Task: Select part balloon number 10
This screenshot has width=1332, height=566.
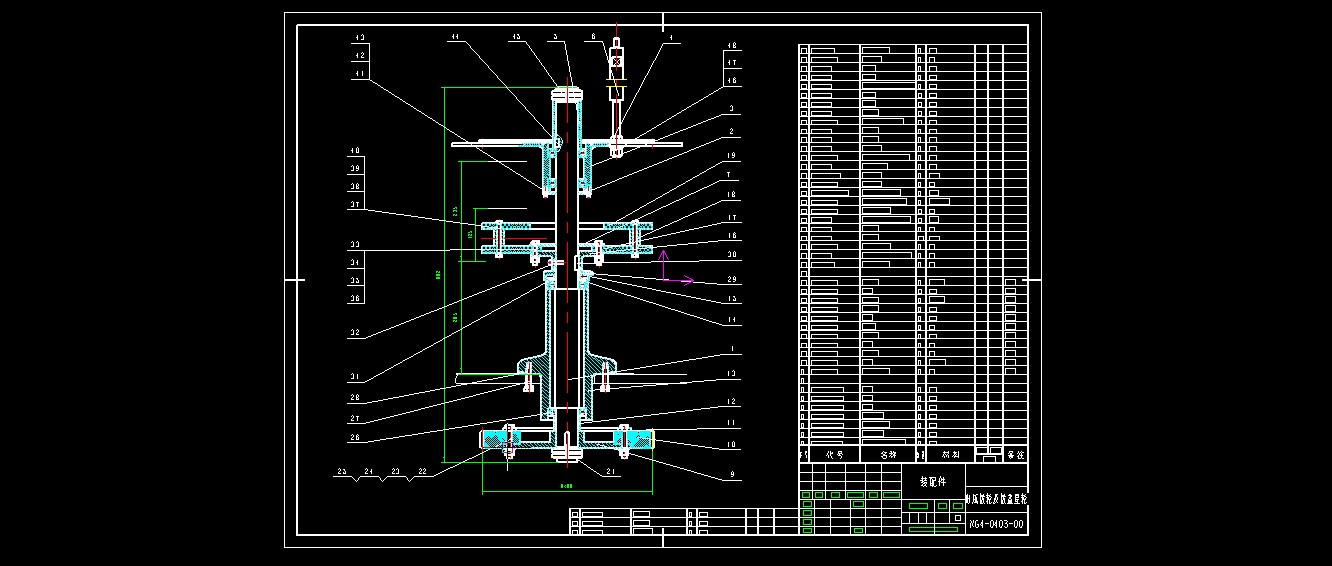Action: (x=731, y=443)
